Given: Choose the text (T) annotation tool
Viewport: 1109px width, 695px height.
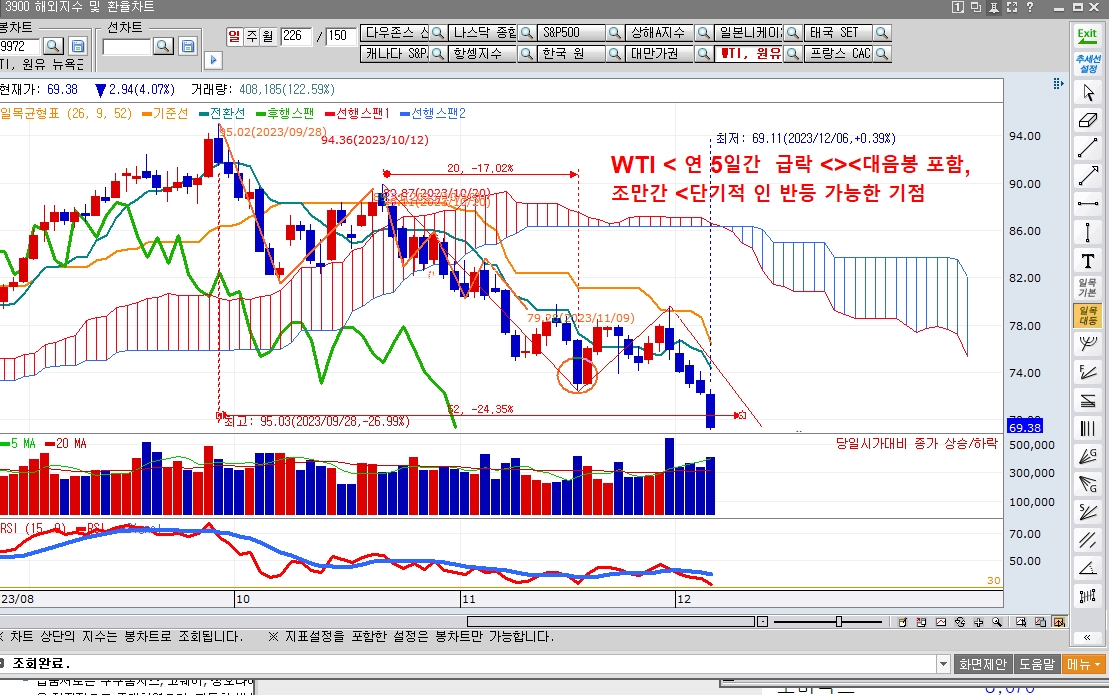Looking at the screenshot, I should (1087, 261).
